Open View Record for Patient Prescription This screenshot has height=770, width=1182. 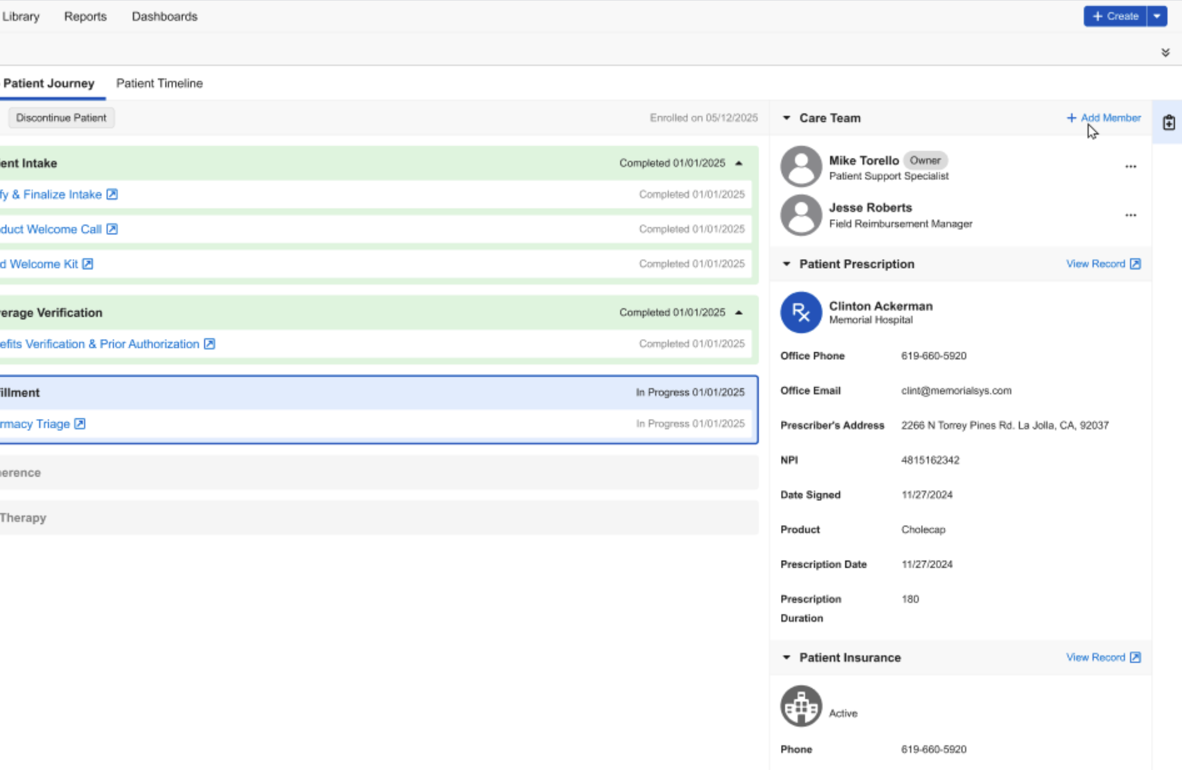(x=1104, y=264)
